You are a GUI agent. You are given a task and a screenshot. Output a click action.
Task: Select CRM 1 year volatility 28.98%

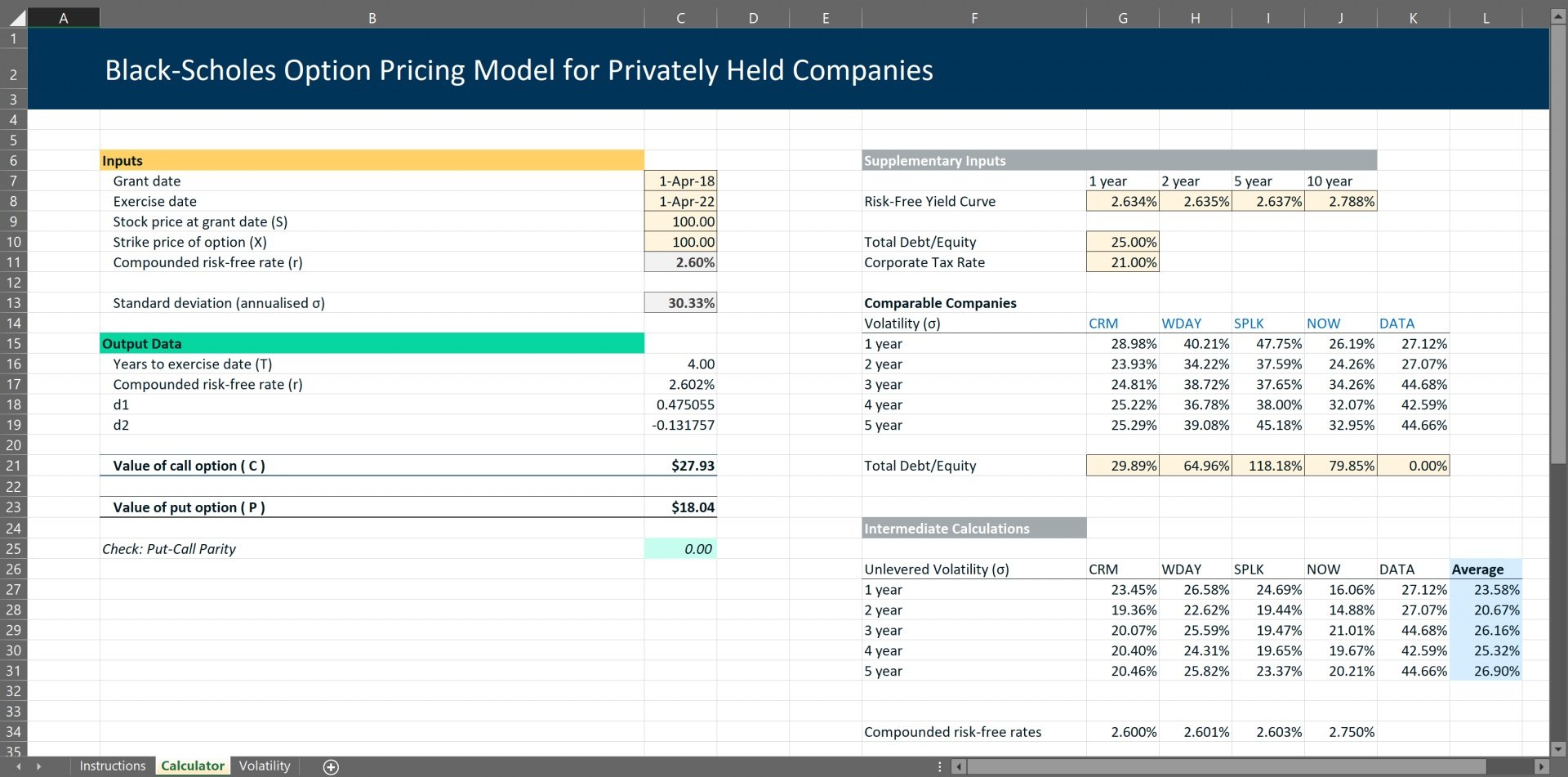pyautogui.click(x=1123, y=344)
